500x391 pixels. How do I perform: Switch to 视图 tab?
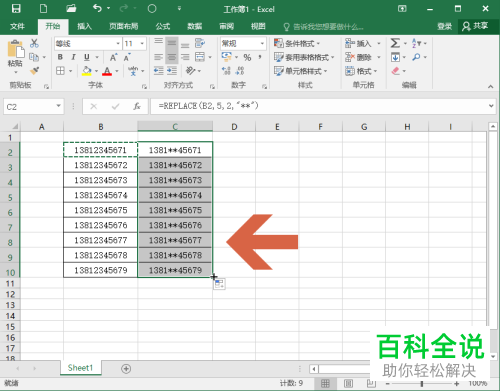pos(258,26)
